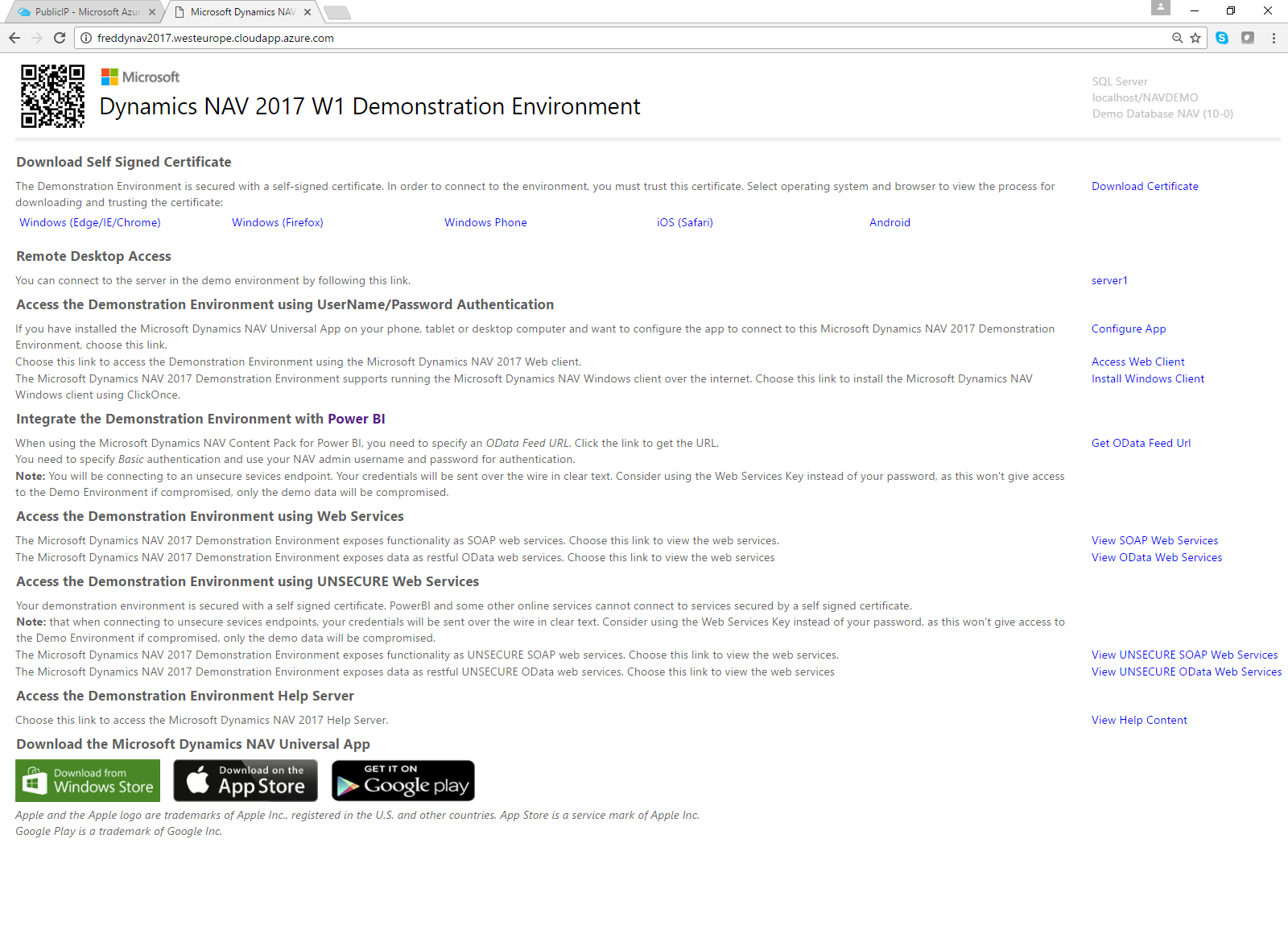Screen dimensions: 1288x934
Task: Click the zoom magnifier icon in address bar
Action: tap(1177, 38)
